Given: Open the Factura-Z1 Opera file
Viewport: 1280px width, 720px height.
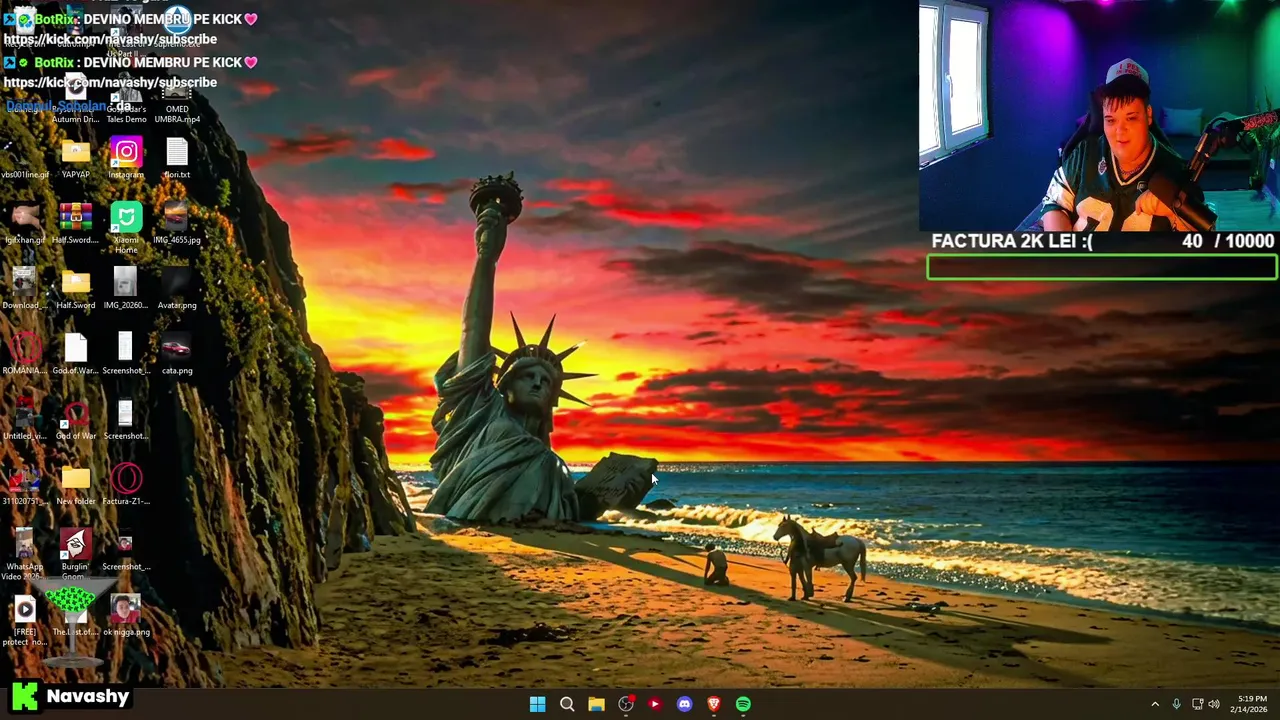Looking at the screenshot, I should pyautogui.click(x=126, y=485).
